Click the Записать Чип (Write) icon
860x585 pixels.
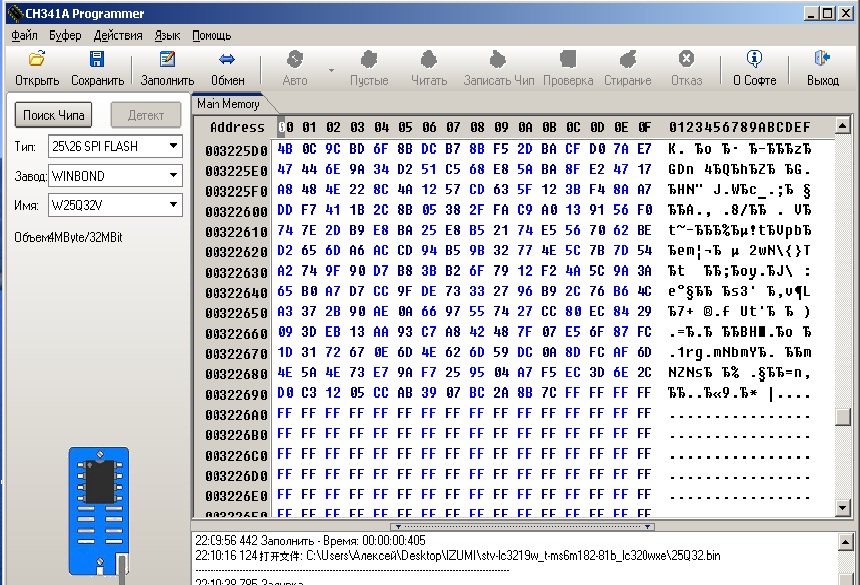499,60
